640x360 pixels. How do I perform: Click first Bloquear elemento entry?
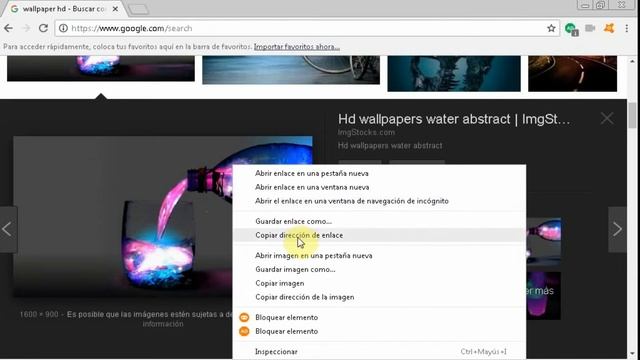pyautogui.click(x=379, y=318)
